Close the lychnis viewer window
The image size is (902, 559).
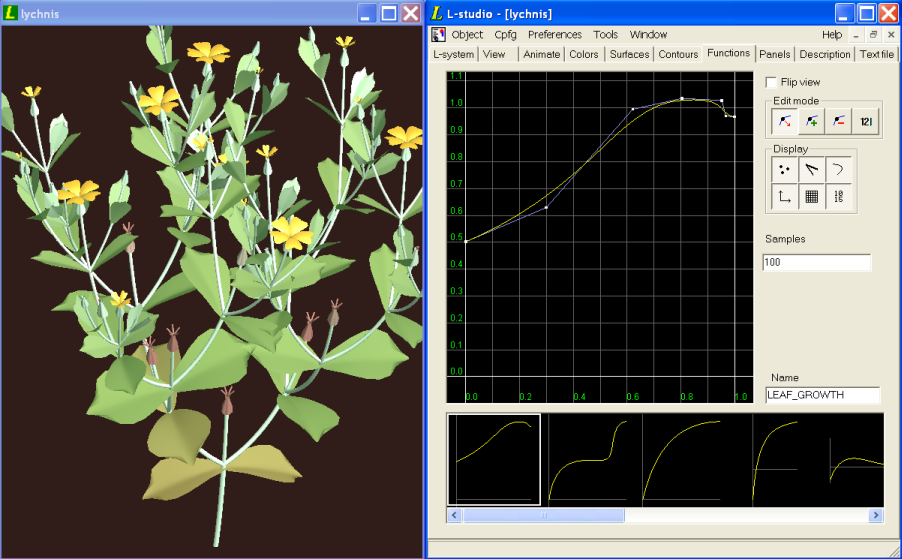click(411, 13)
